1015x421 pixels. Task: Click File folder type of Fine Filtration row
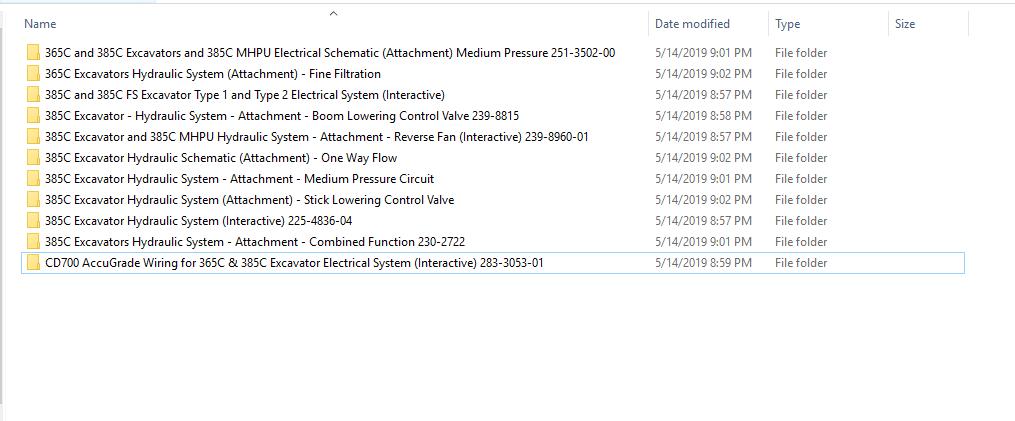[x=801, y=74]
